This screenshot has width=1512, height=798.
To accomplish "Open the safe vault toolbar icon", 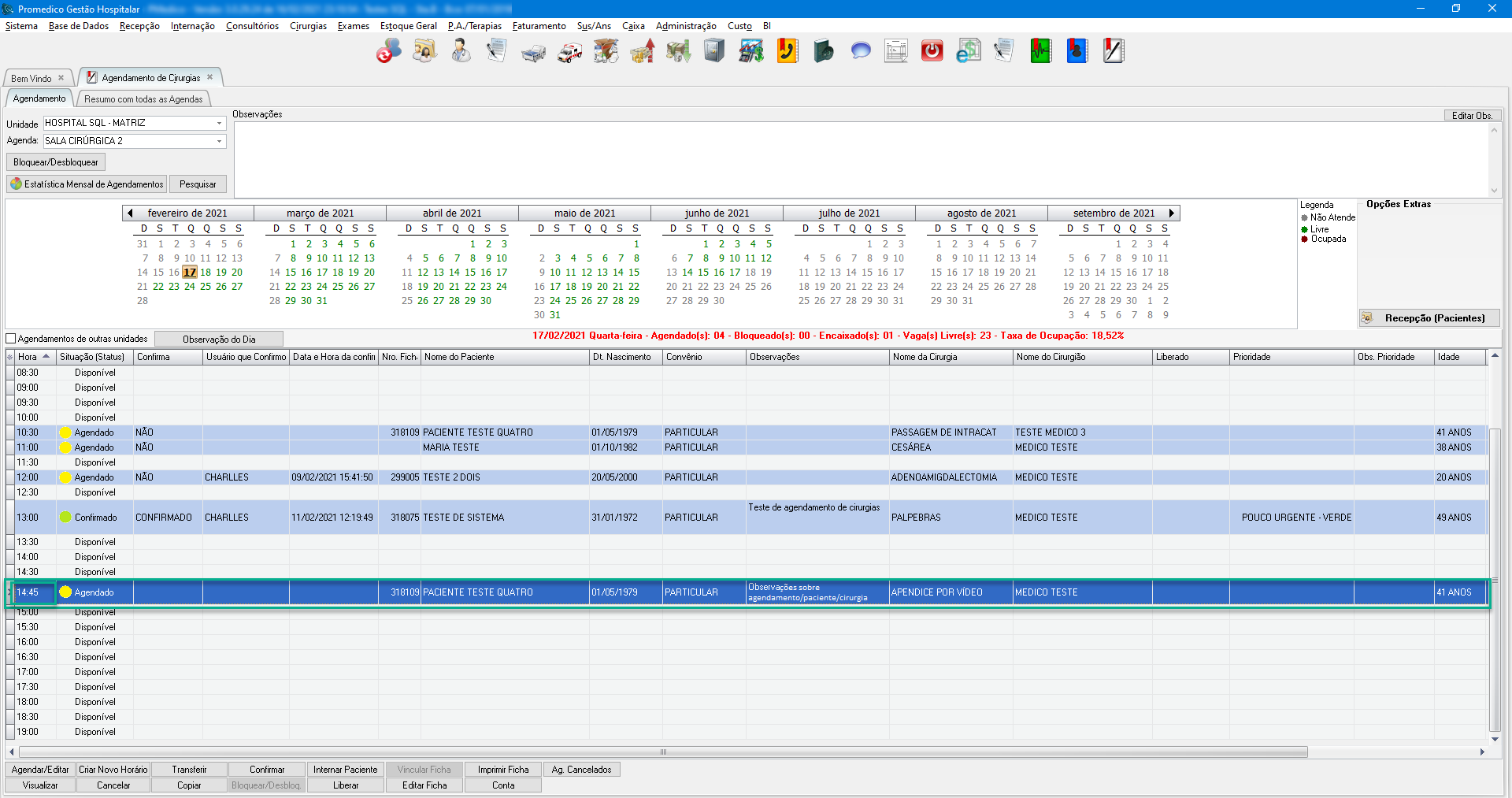I will tap(714, 52).
